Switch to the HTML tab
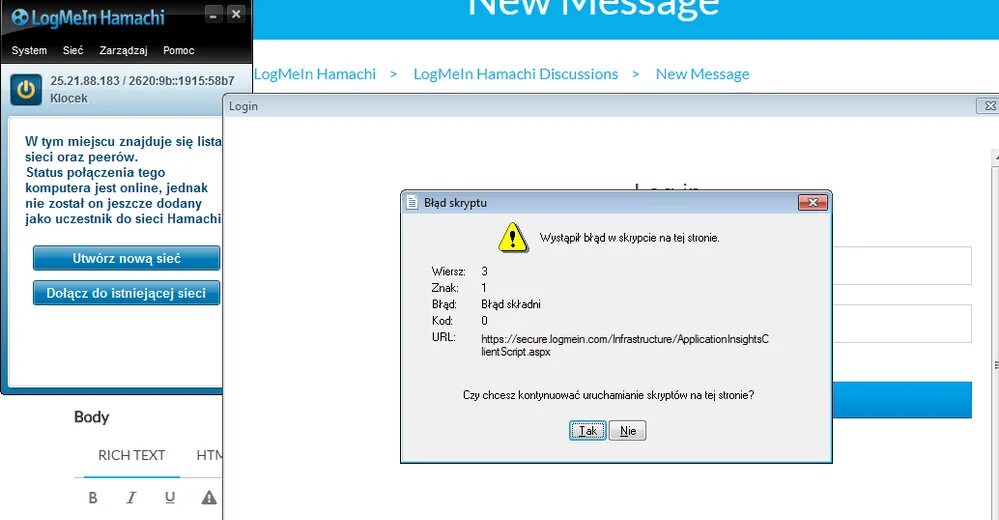 coord(209,455)
